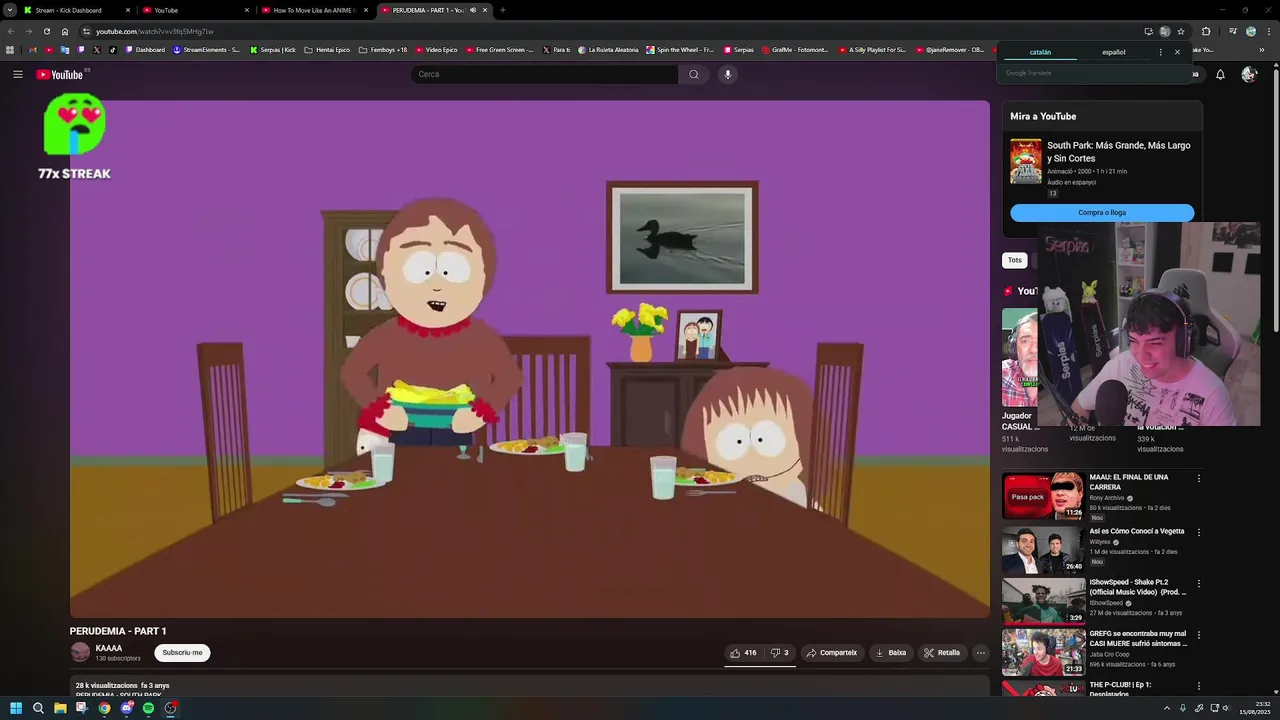Mute the PERUDEMIA tab audio icon
The width and height of the screenshot is (1280, 720).
(473, 10)
